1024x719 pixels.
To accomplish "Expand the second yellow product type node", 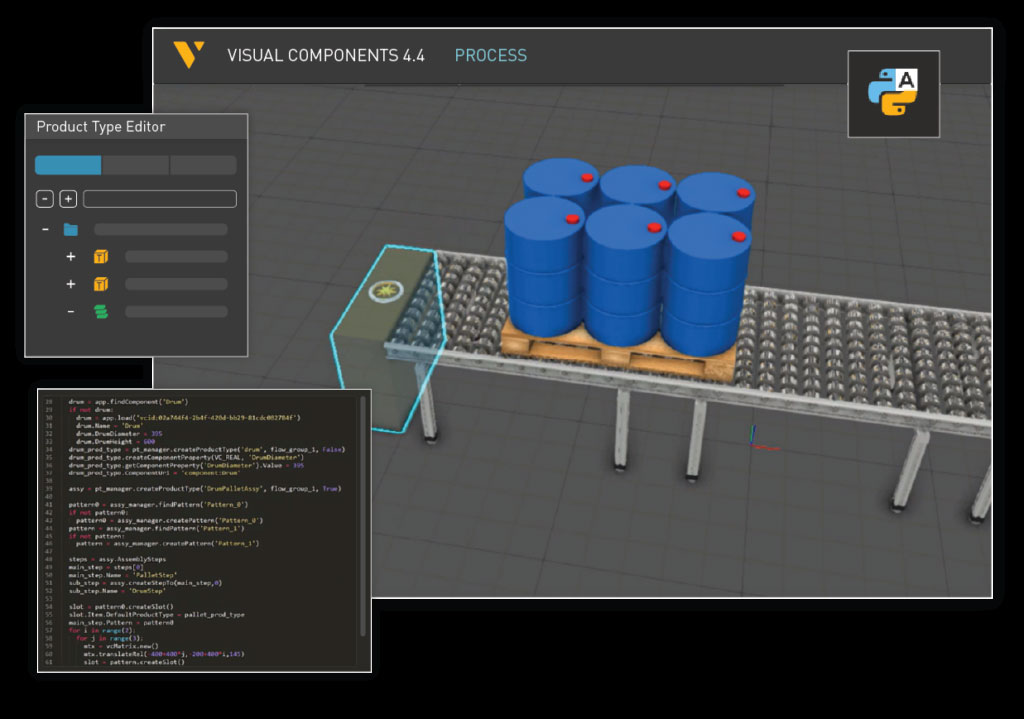I will [71, 285].
